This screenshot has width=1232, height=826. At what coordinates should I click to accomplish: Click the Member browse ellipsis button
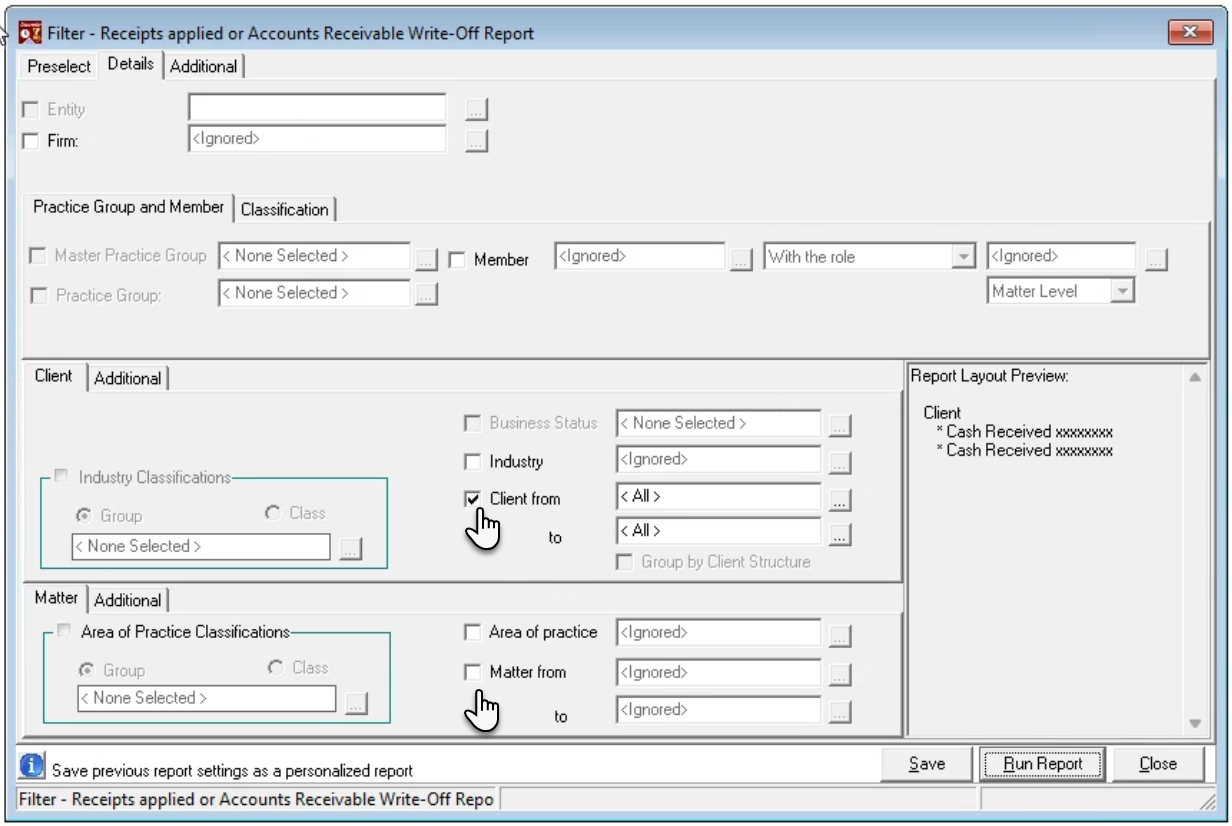[740, 259]
